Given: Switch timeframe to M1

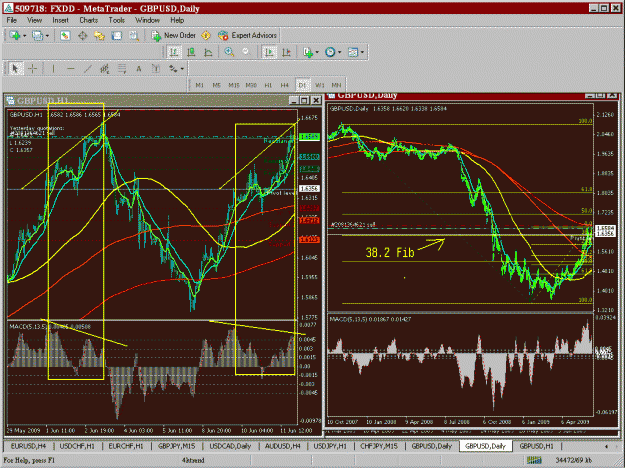Looking at the screenshot, I should pos(200,85).
